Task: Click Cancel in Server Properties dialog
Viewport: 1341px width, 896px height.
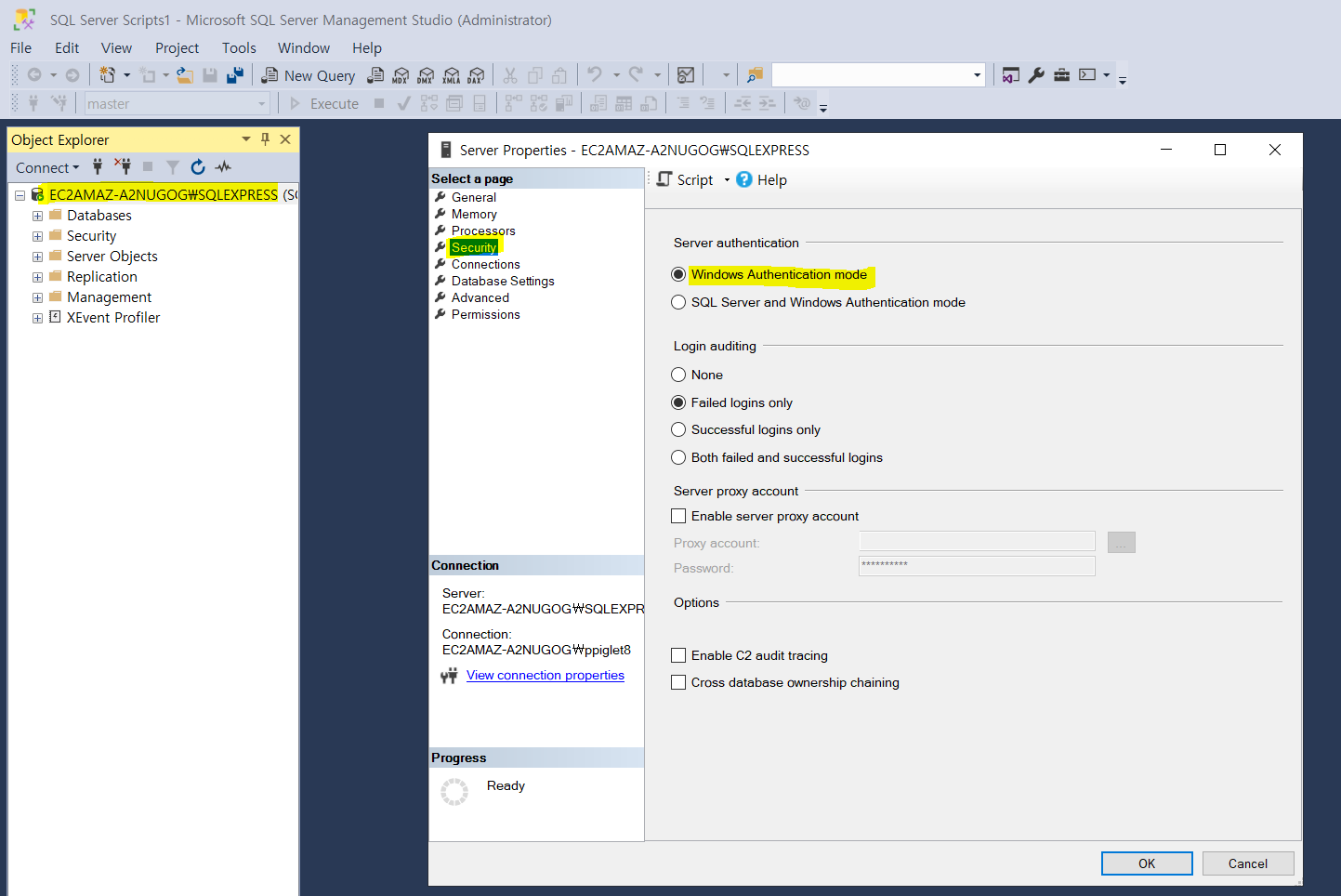Action: tap(1248, 863)
